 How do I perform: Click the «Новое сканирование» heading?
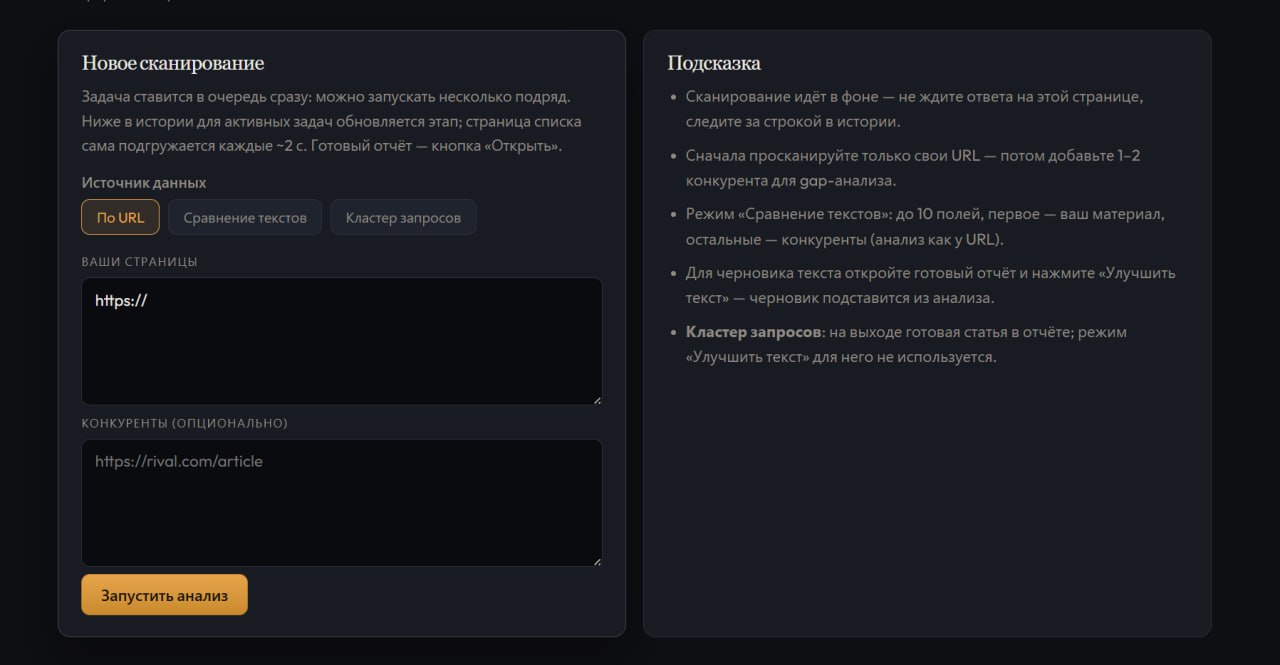point(173,63)
